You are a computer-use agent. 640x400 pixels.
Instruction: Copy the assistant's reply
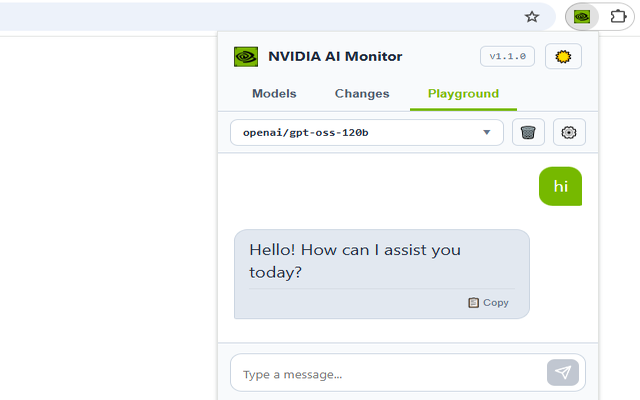(489, 302)
